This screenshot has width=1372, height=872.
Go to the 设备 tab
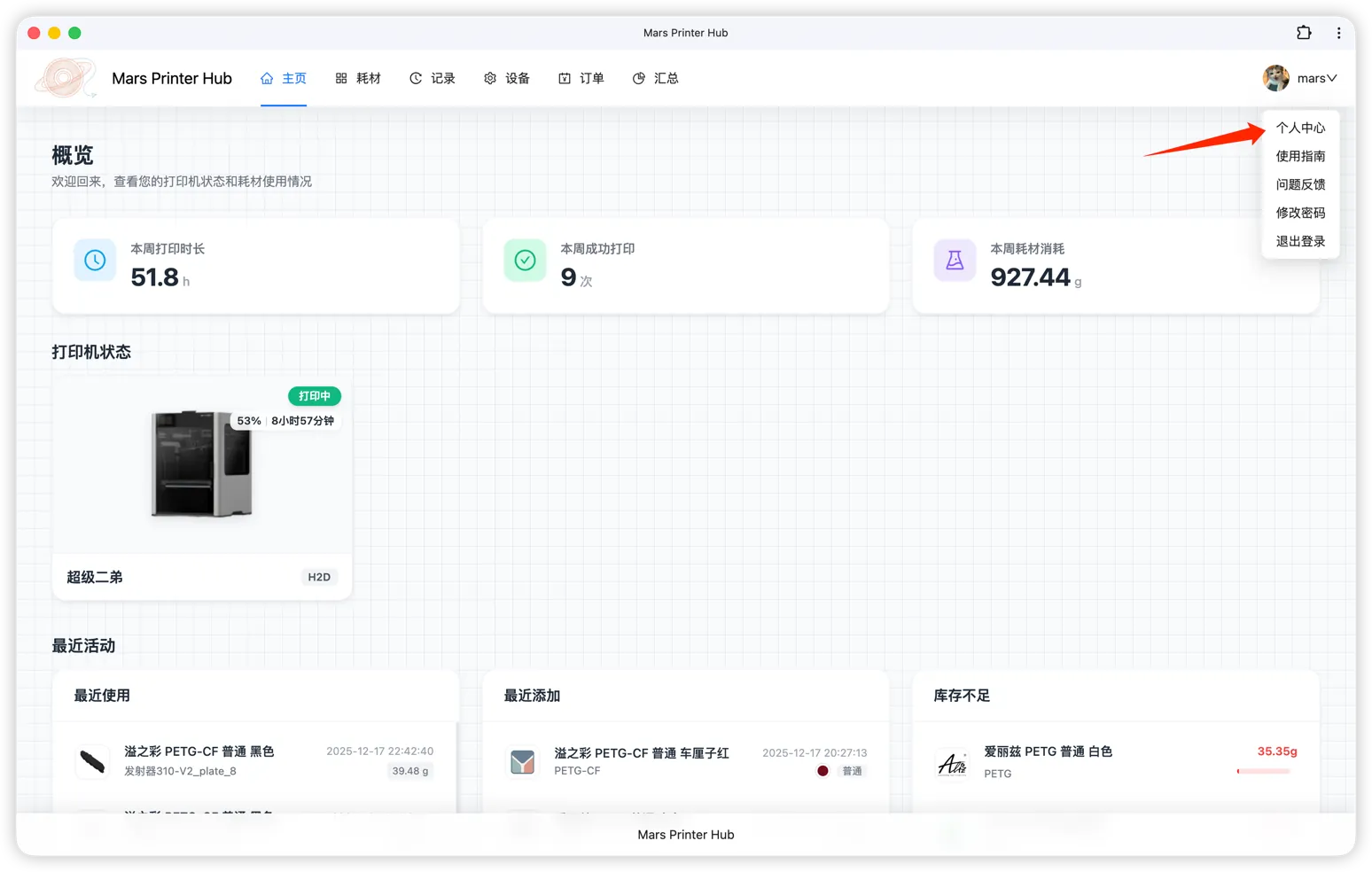507,78
